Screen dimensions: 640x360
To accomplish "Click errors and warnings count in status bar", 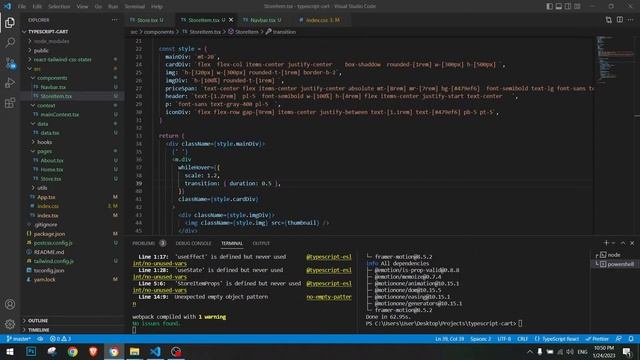I will pyautogui.click(x=60, y=339).
